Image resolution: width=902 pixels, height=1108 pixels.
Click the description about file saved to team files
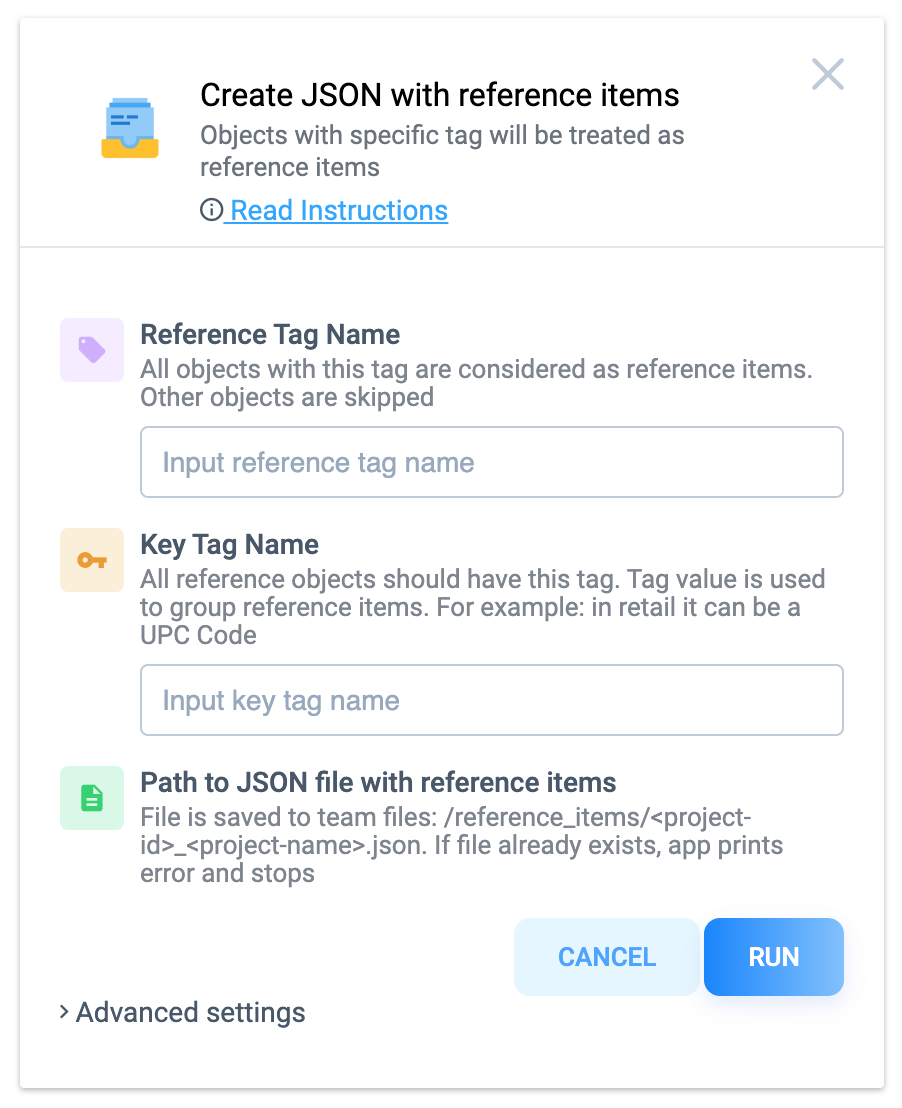[462, 845]
